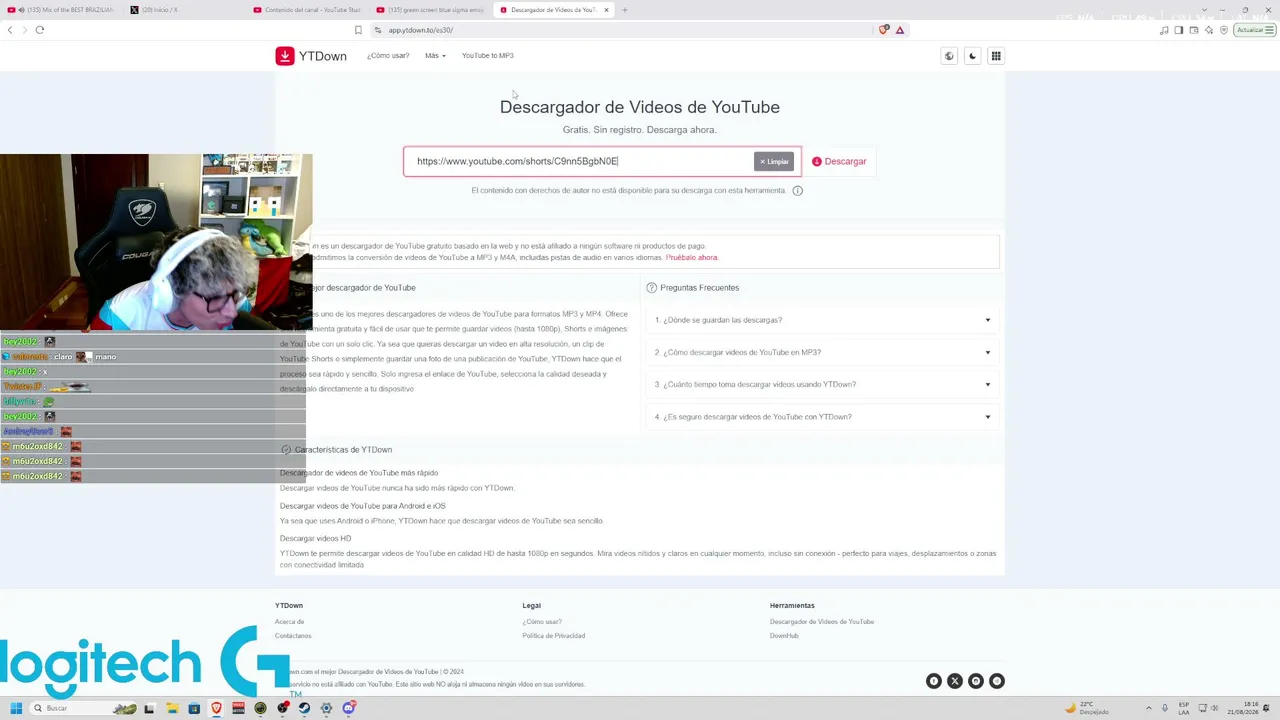Open the weather widget showing 22°C
1280x720 pixels.
tap(1086, 708)
